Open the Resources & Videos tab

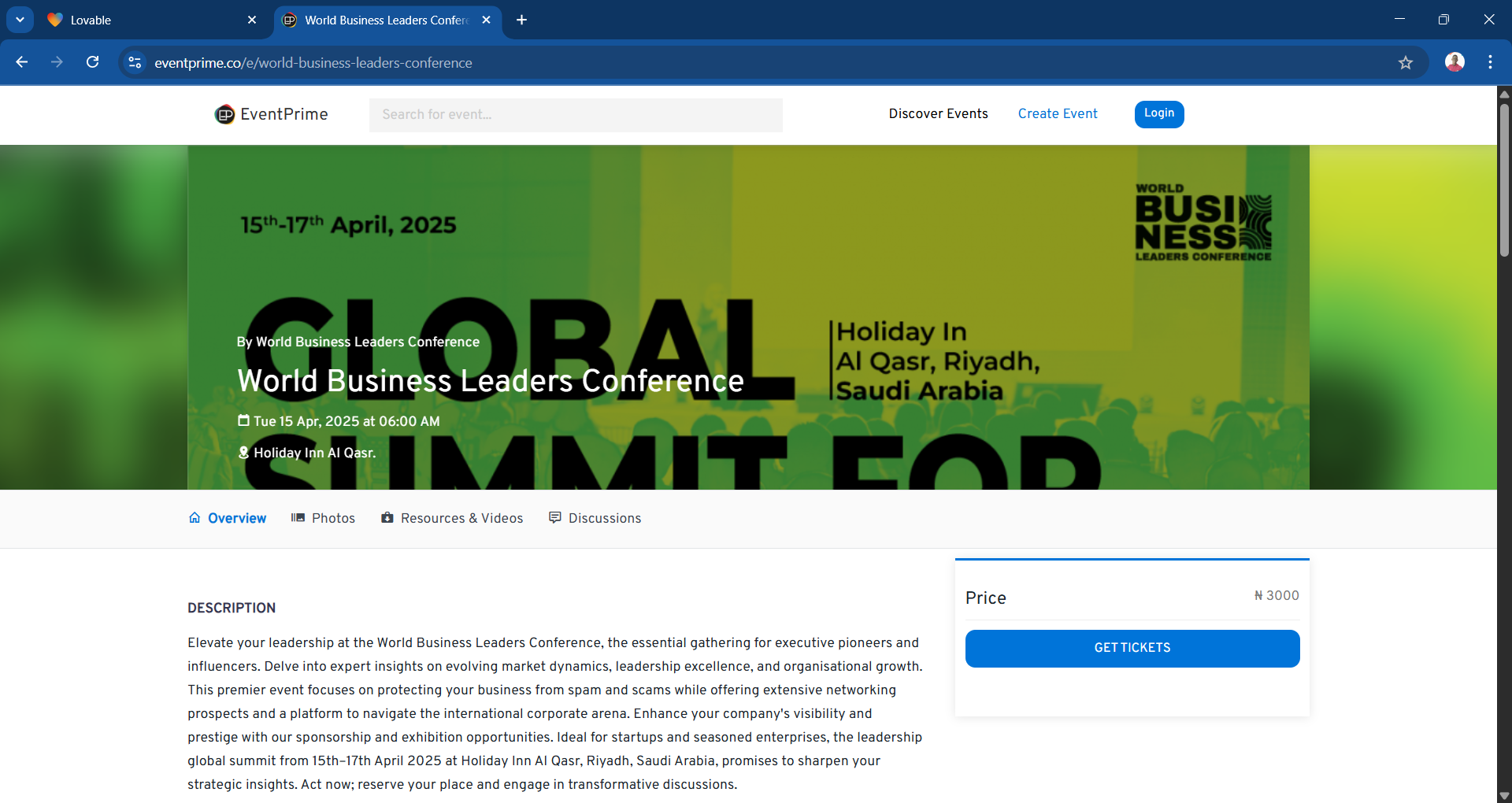(x=452, y=518)
